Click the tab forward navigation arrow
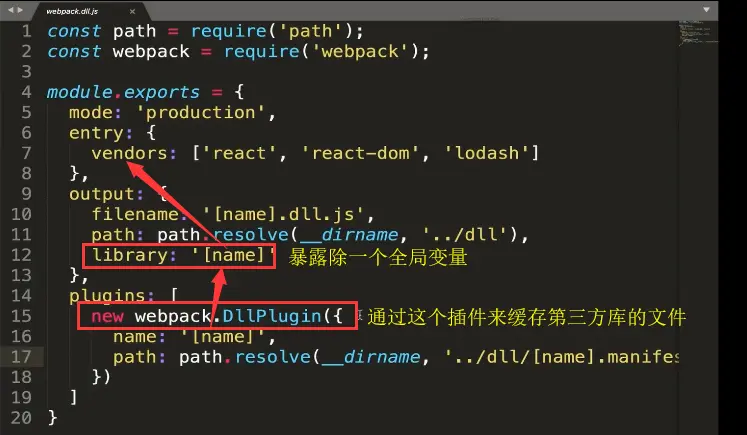Screen dimensions: 747x435 (x=20, y=10)
